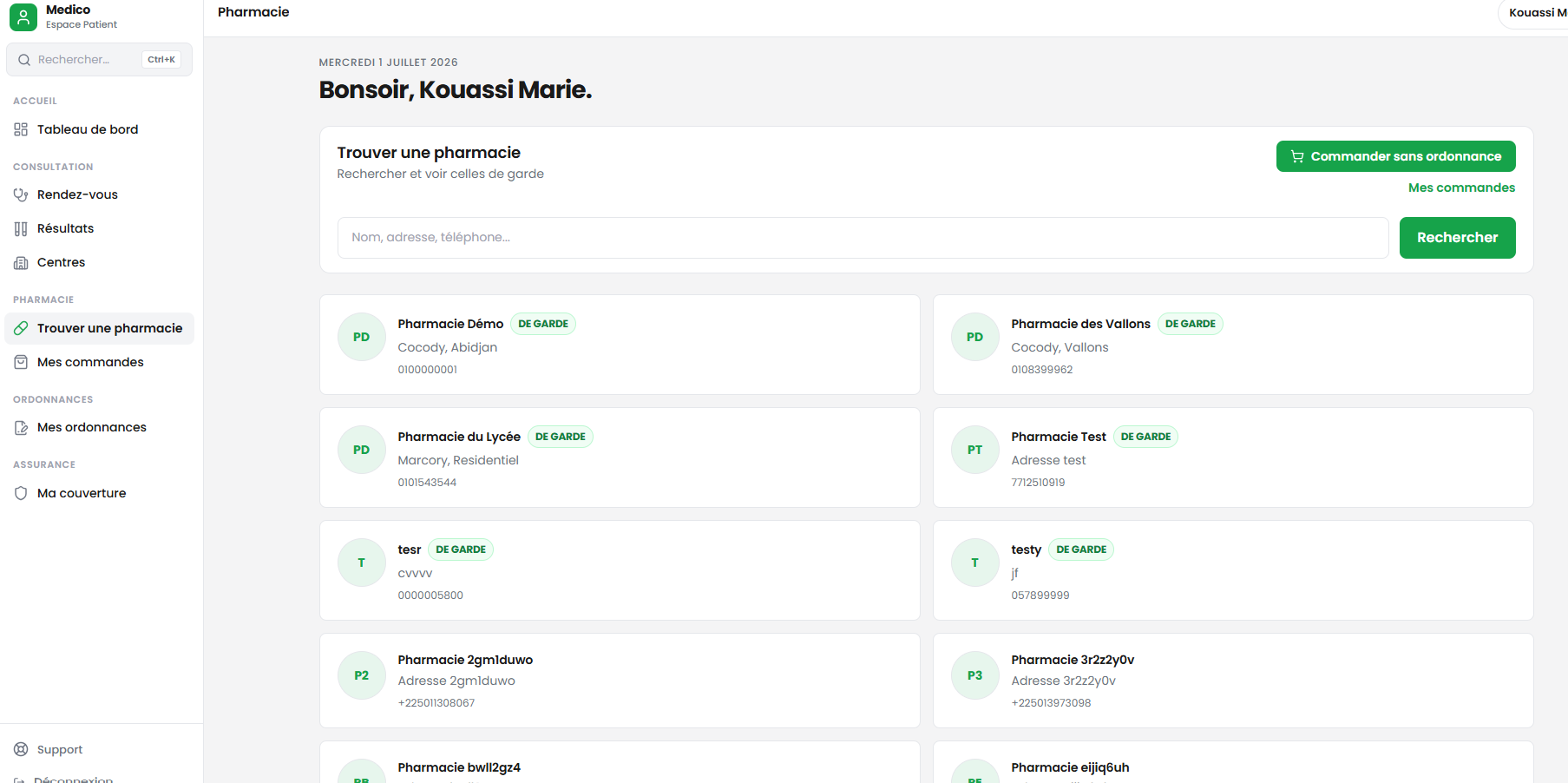Viewport: 1568px width, 783px height.
Task: Open the Résultats section
Action: [x=99, y=228]
